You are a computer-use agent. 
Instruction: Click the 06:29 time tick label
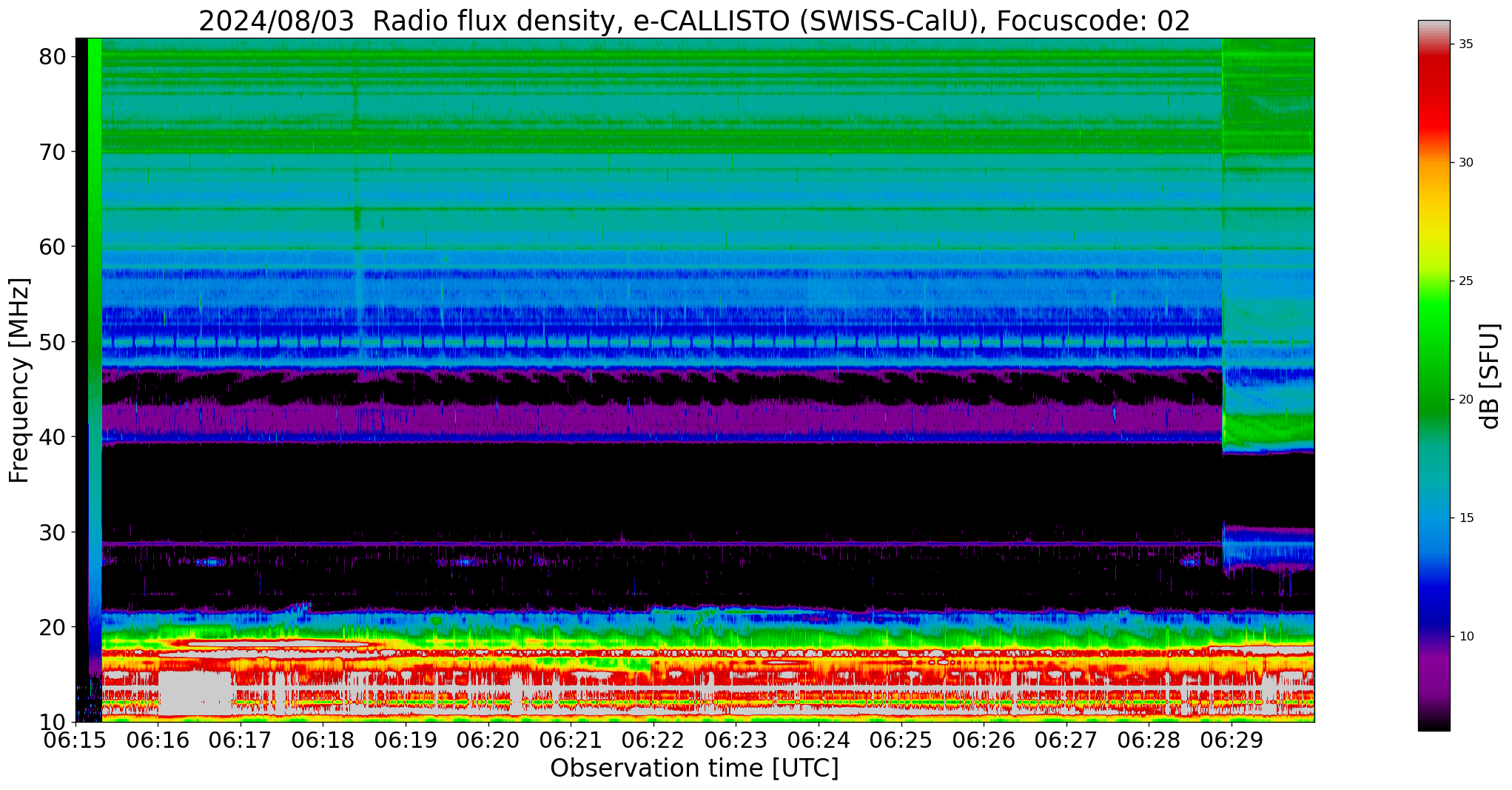tap(1231, 740)
